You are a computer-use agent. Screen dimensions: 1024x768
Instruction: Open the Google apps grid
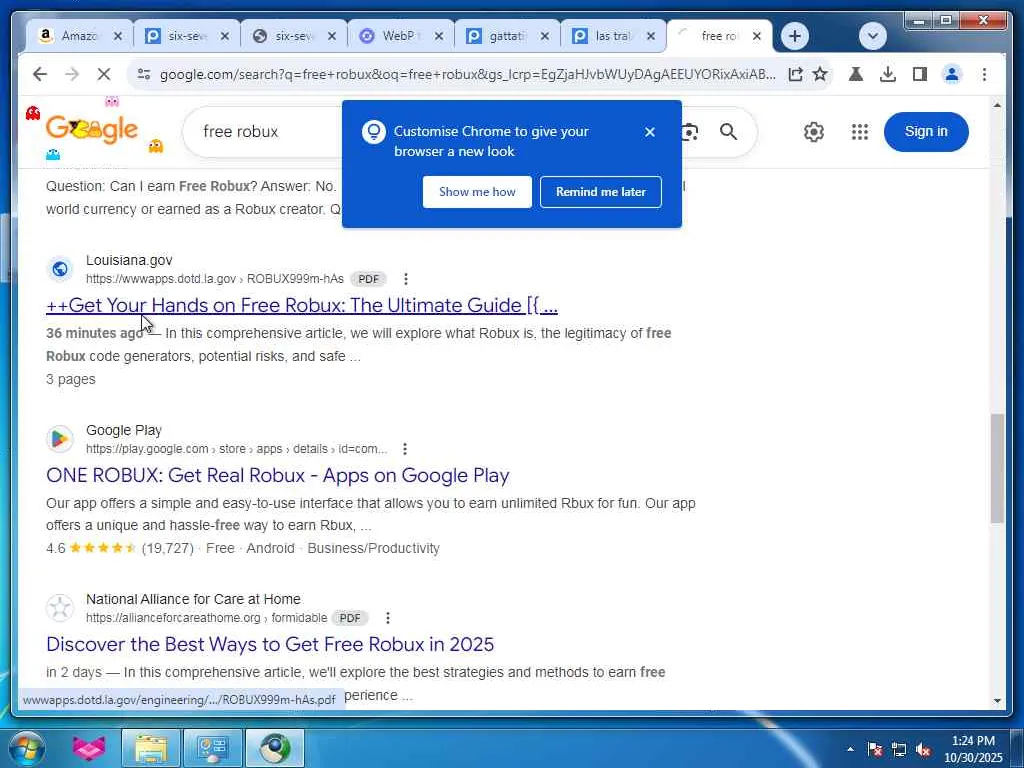(859, 132)
